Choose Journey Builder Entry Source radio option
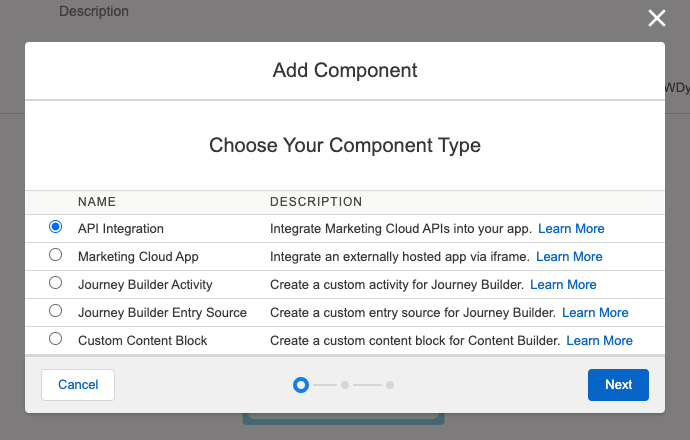This screenshot has width=690, height=440. 55,311
